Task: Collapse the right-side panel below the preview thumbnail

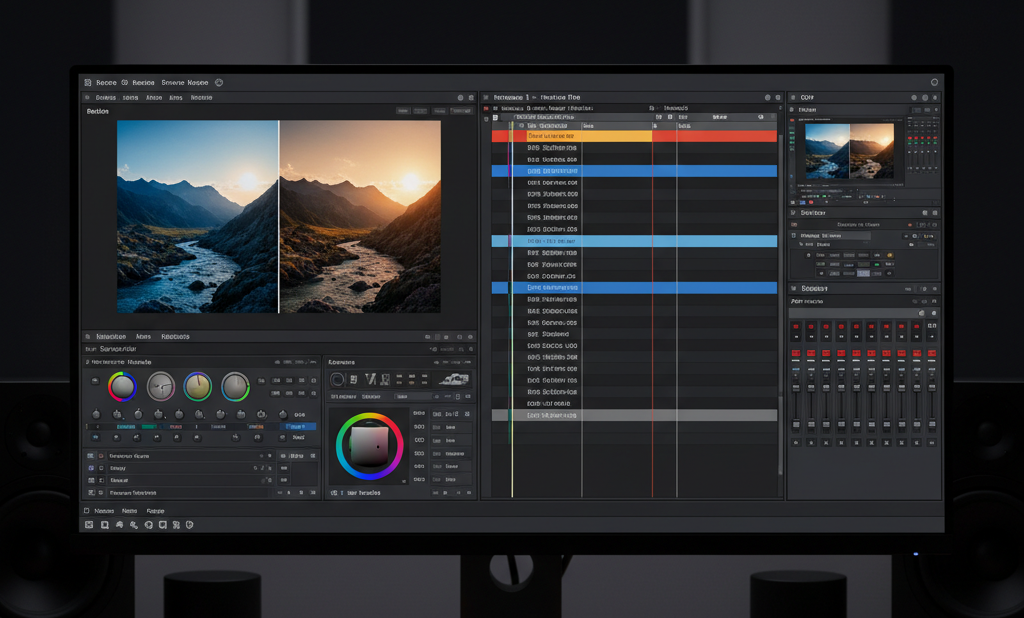Action: pyautogui.click(x=794, y=213)
